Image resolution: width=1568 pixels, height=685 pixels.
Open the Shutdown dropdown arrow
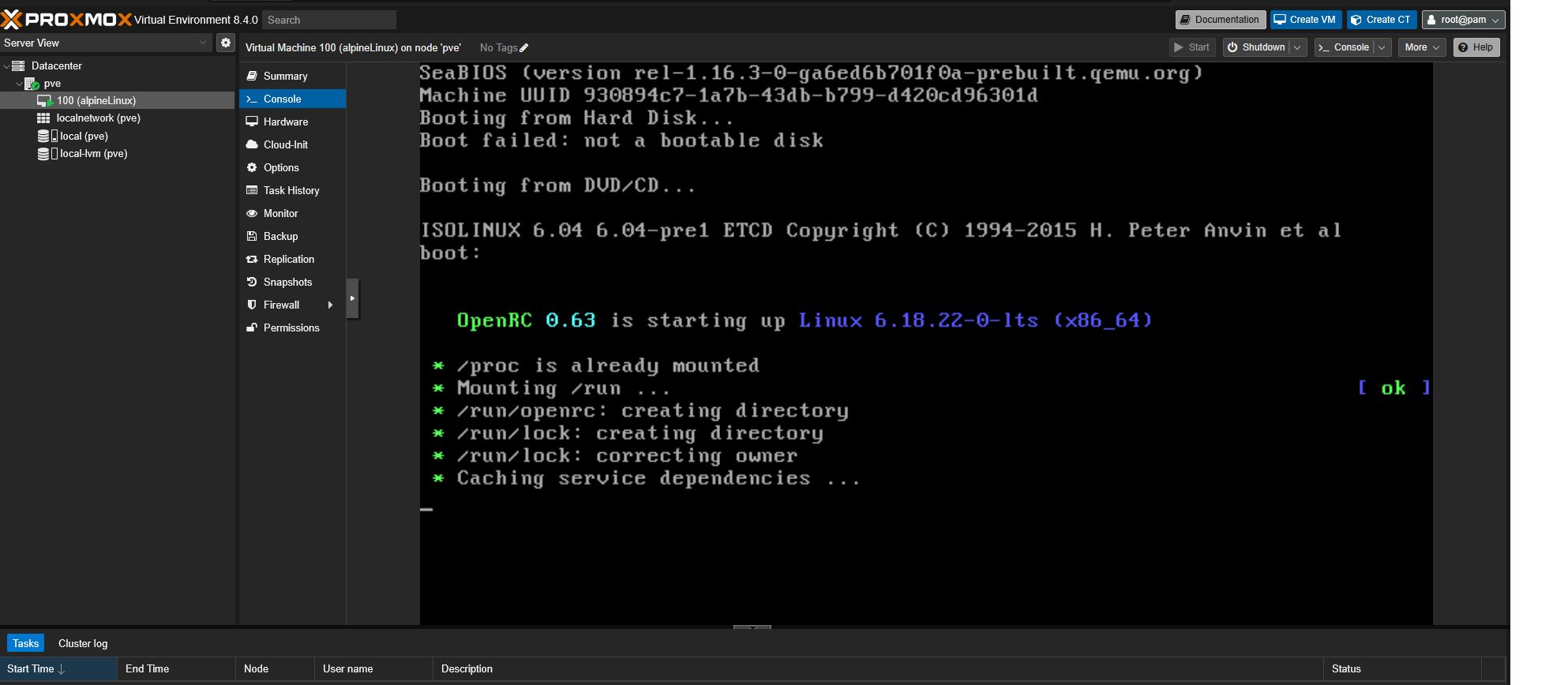1297,47
